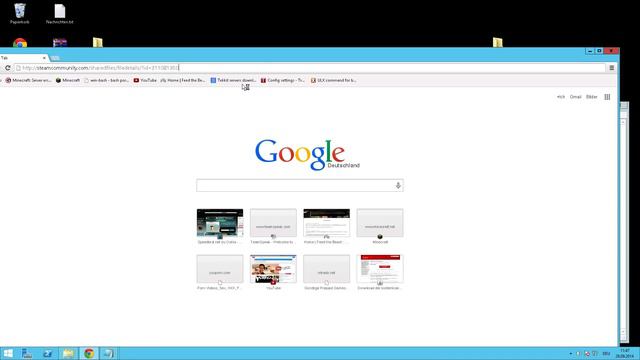The width and height of the screenshot is (640, 360).
Task: Close the open browser tab
Action: (44, 58)
